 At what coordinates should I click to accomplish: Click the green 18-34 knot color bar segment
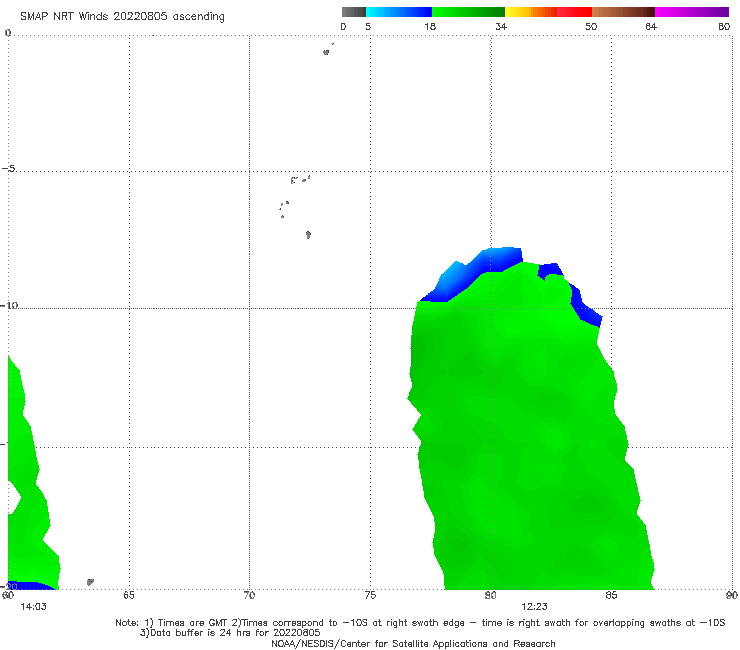tap(468, 12)
